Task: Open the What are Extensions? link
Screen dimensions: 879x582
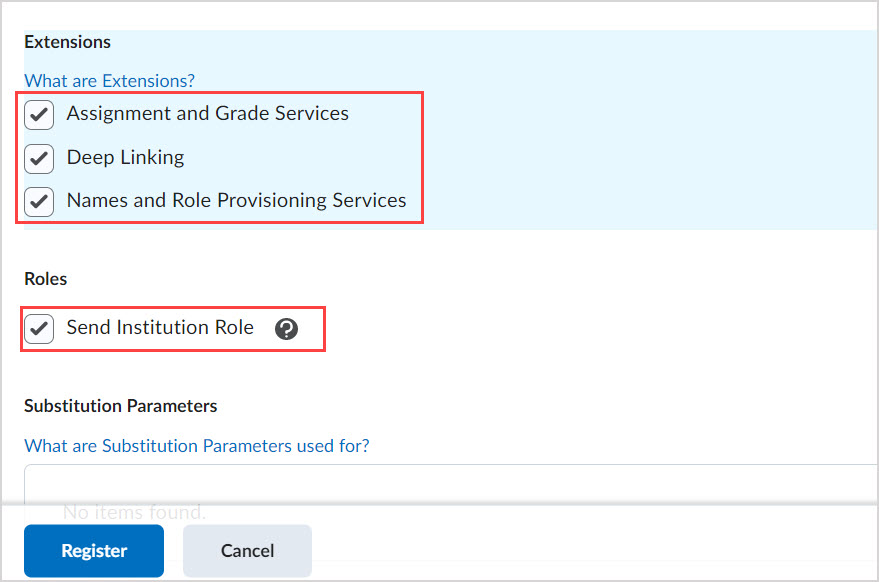Action: (x=109, y=81)
